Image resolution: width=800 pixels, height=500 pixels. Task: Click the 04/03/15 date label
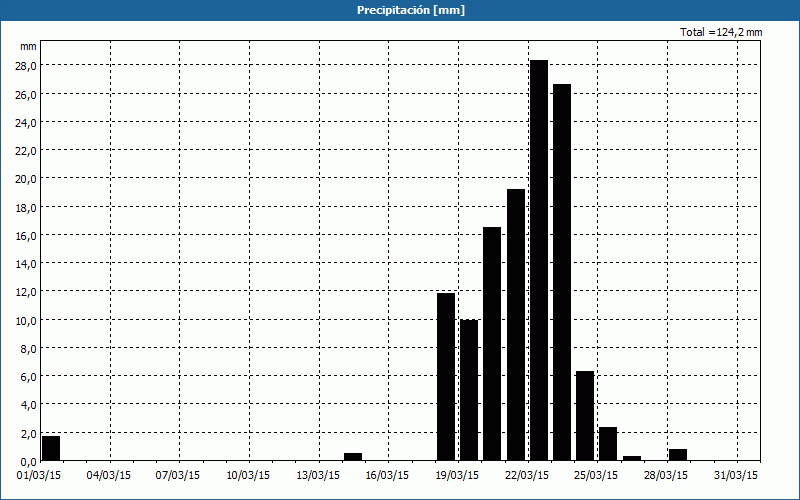109,475
